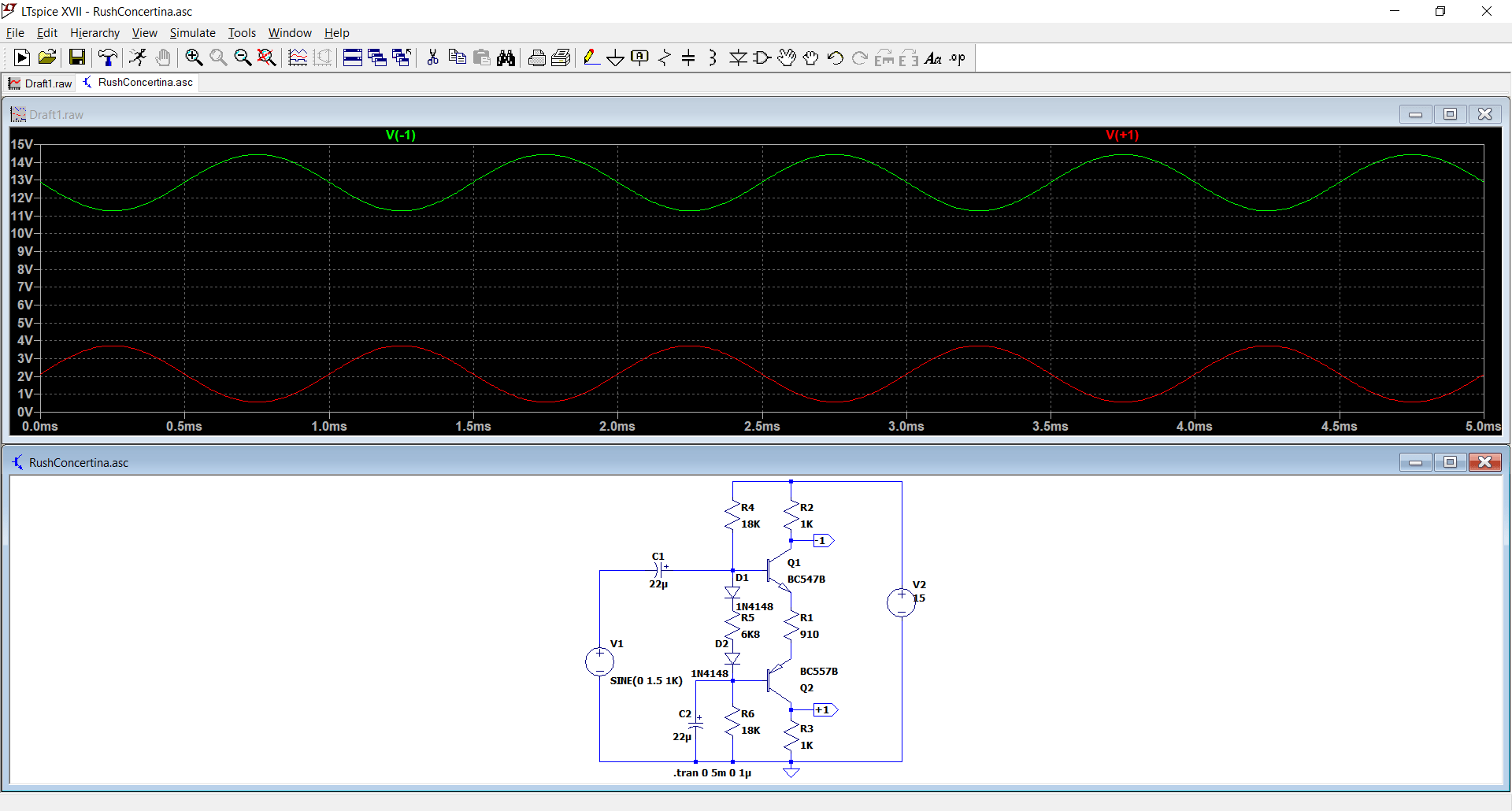Click the green V(-1) trace label
Image resolution: width=1512 pixels, height=811 pixels.
(401, 135)
